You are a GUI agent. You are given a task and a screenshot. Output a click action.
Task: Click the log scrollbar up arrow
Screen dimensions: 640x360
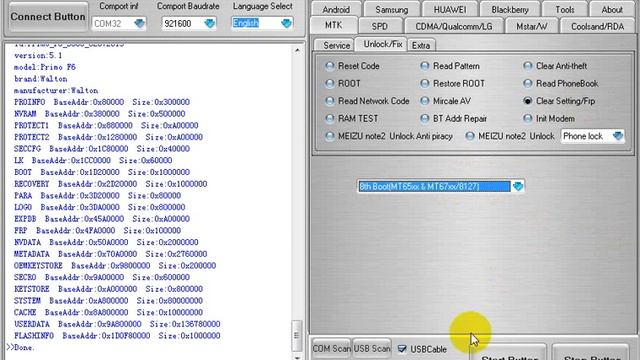(297, 50)
